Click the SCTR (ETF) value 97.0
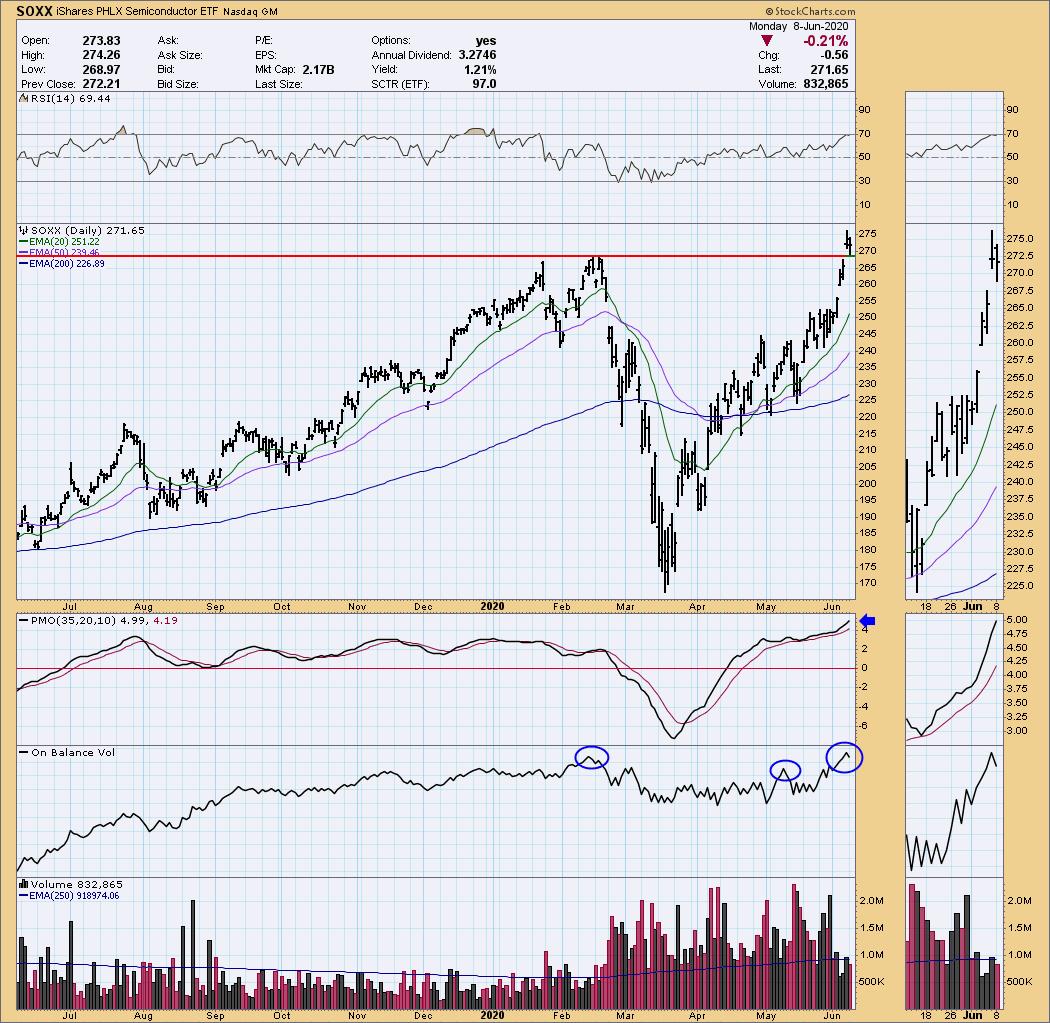This screenshot has width=1050, height=1023. click(484, 84)
